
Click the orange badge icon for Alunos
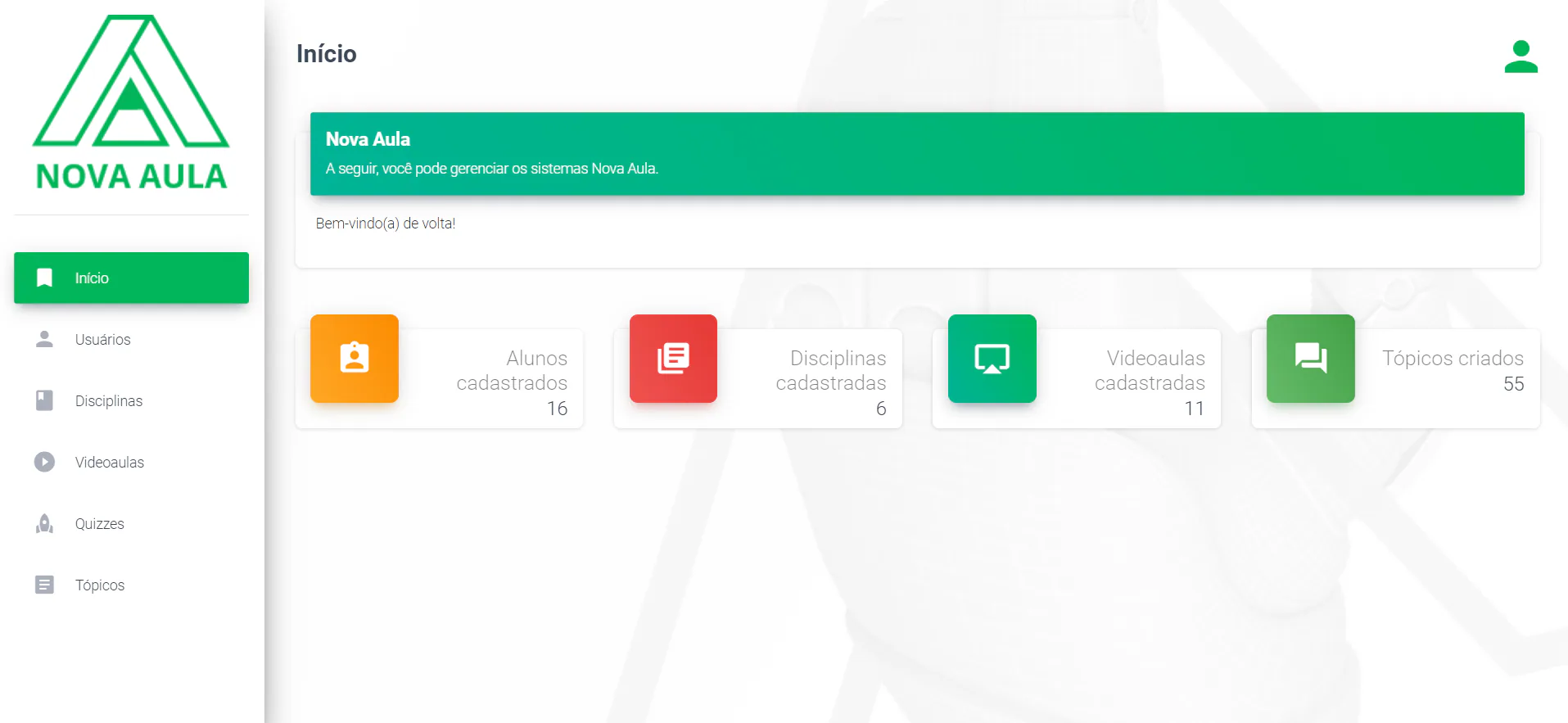coord(355,359)
